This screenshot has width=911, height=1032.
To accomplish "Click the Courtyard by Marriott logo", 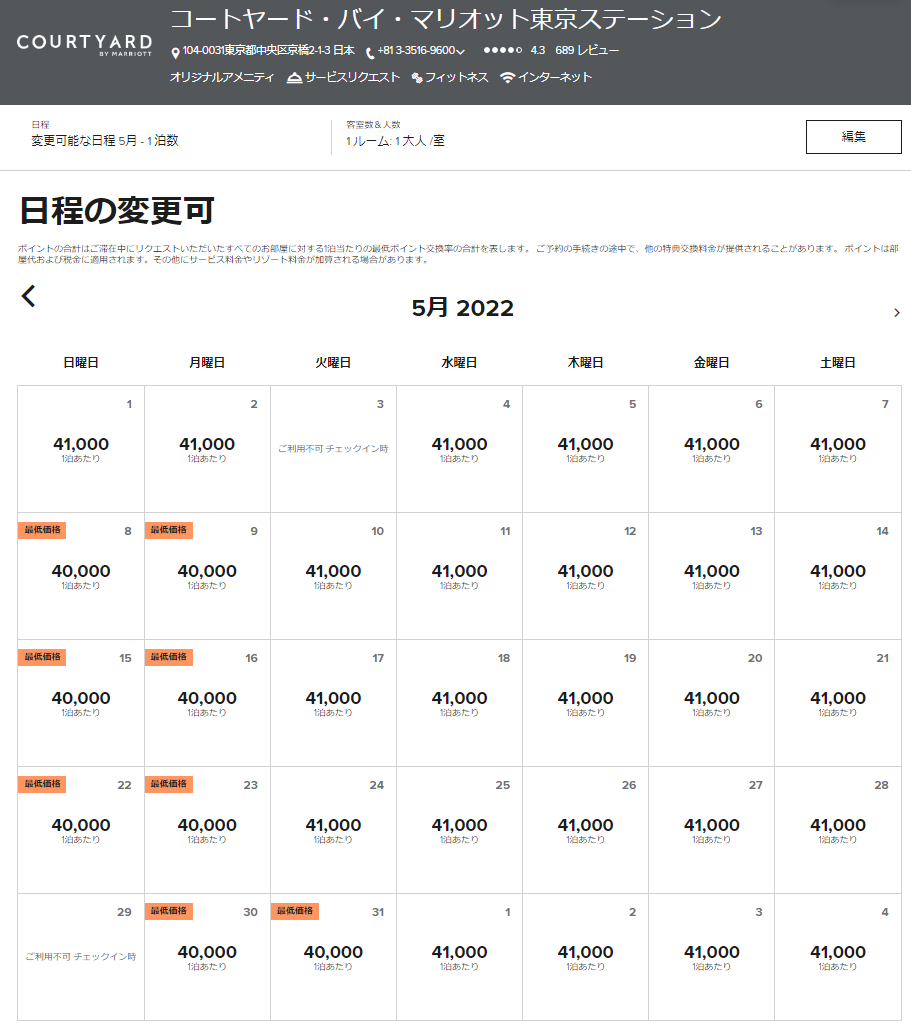I will coord(83,44).
